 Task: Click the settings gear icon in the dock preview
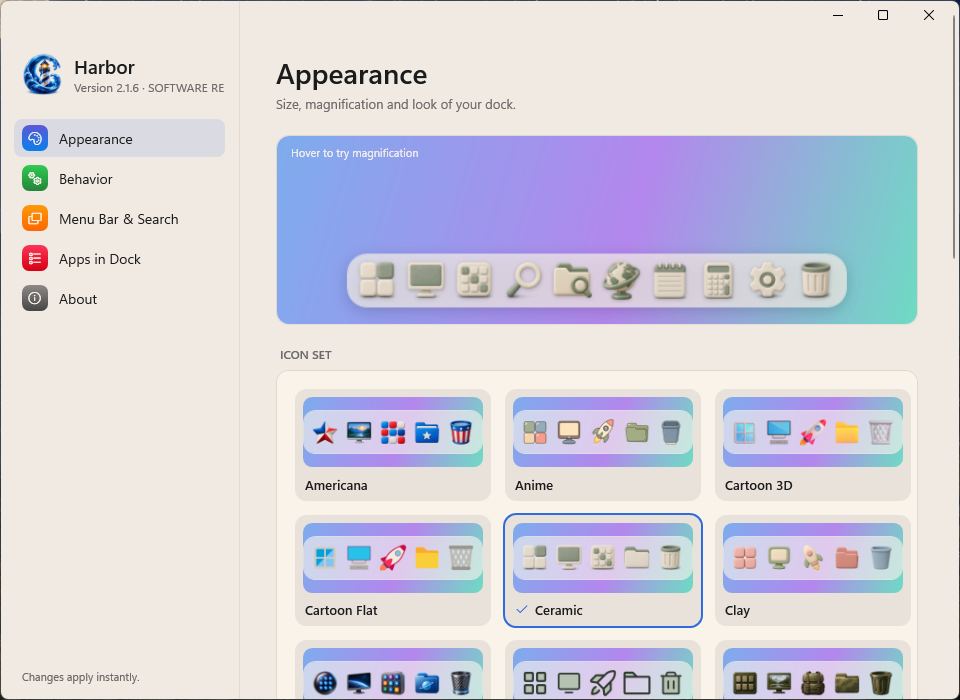(767, 280)
